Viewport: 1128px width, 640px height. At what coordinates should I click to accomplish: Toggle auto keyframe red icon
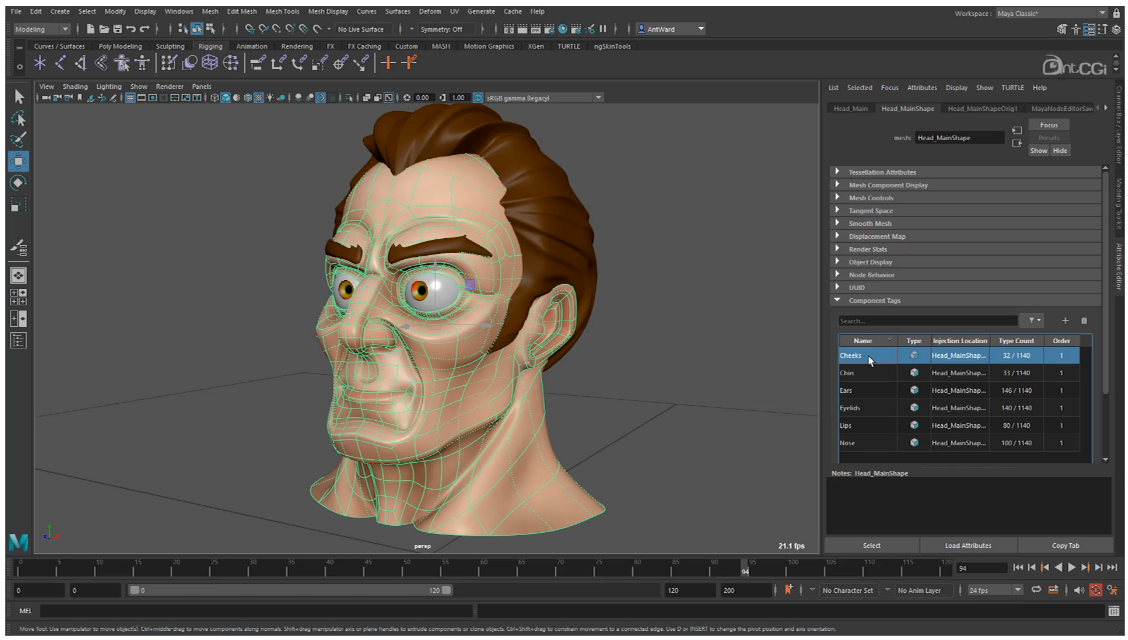pos(1096,590)
